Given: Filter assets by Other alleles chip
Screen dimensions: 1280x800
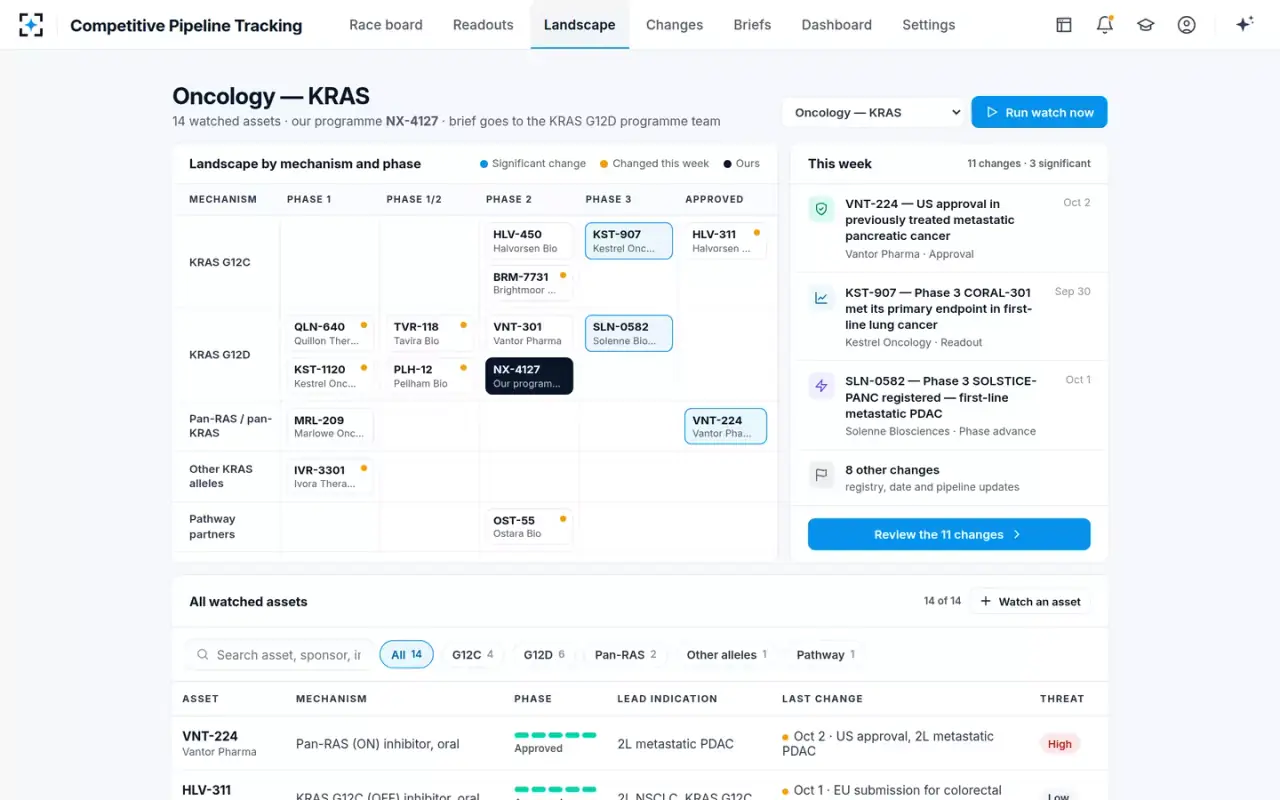Looking at the screenshot, I should (727, 655).
